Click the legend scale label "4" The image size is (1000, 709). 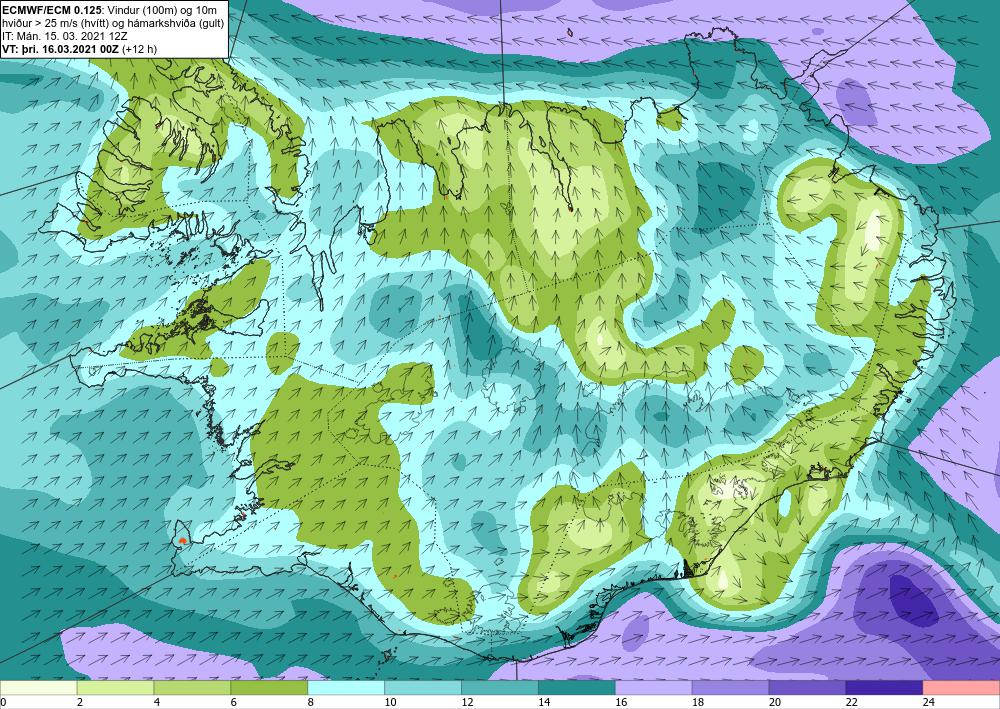click(x=157, y=702)
